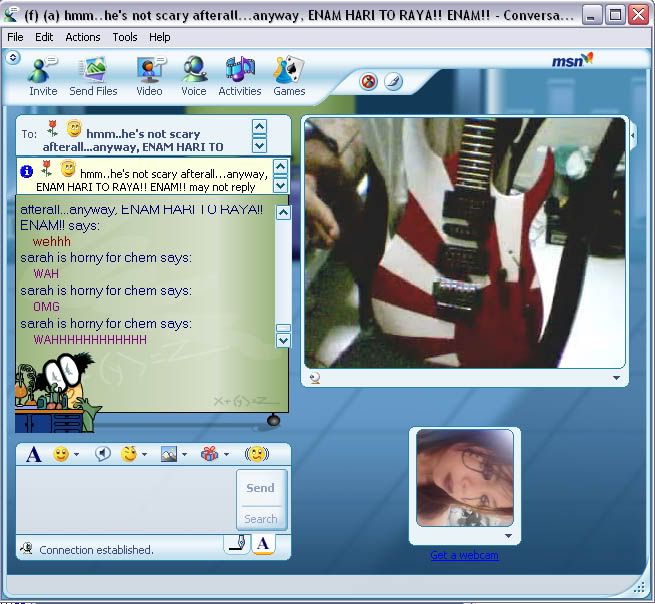This screenshot has height=604, width=655.
Task: Open the Activities icon
Action: (x=239, y=75)
